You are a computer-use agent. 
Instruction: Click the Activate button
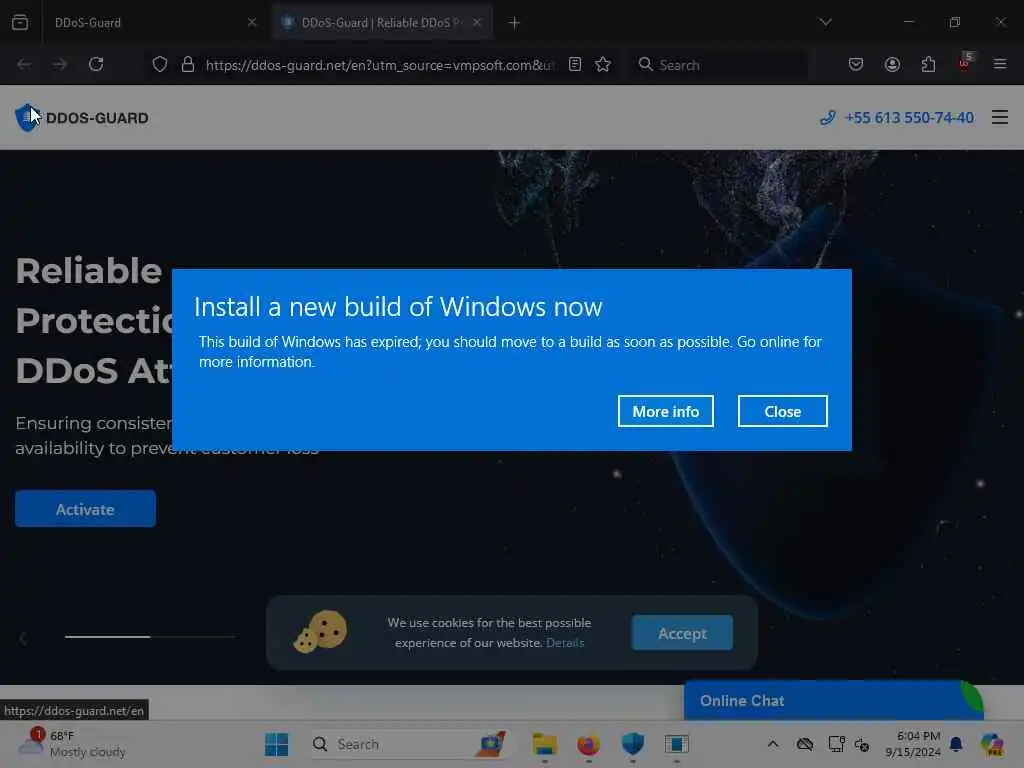85,509
